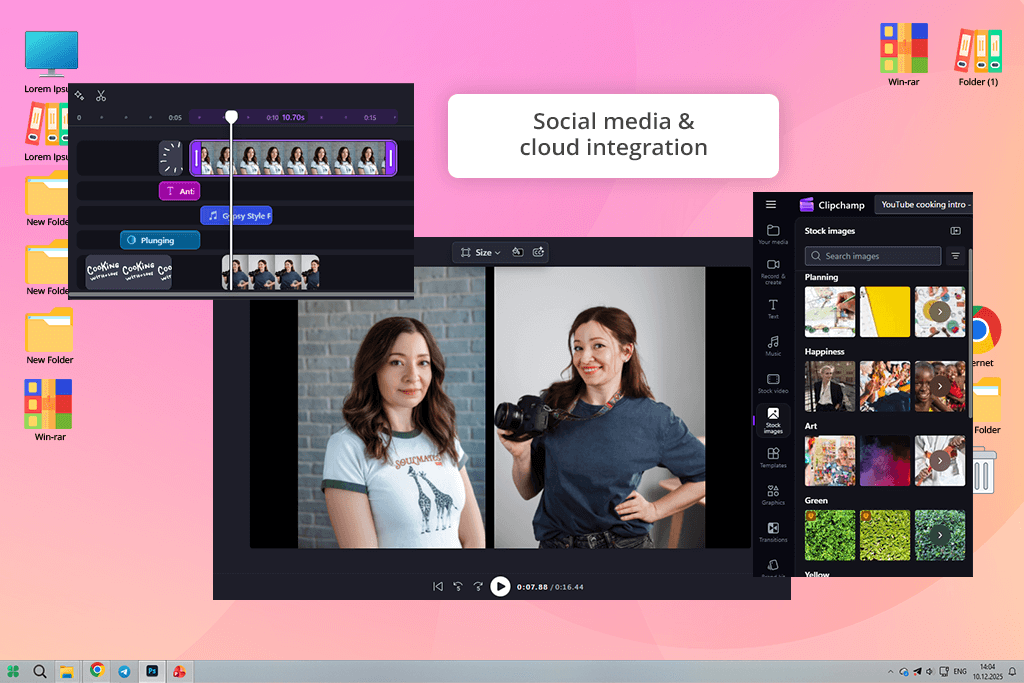Viewport: 1024px width, 683px height.
Task: Edit the YouTube cooking intro project title
Action: (x=923, y=204)
